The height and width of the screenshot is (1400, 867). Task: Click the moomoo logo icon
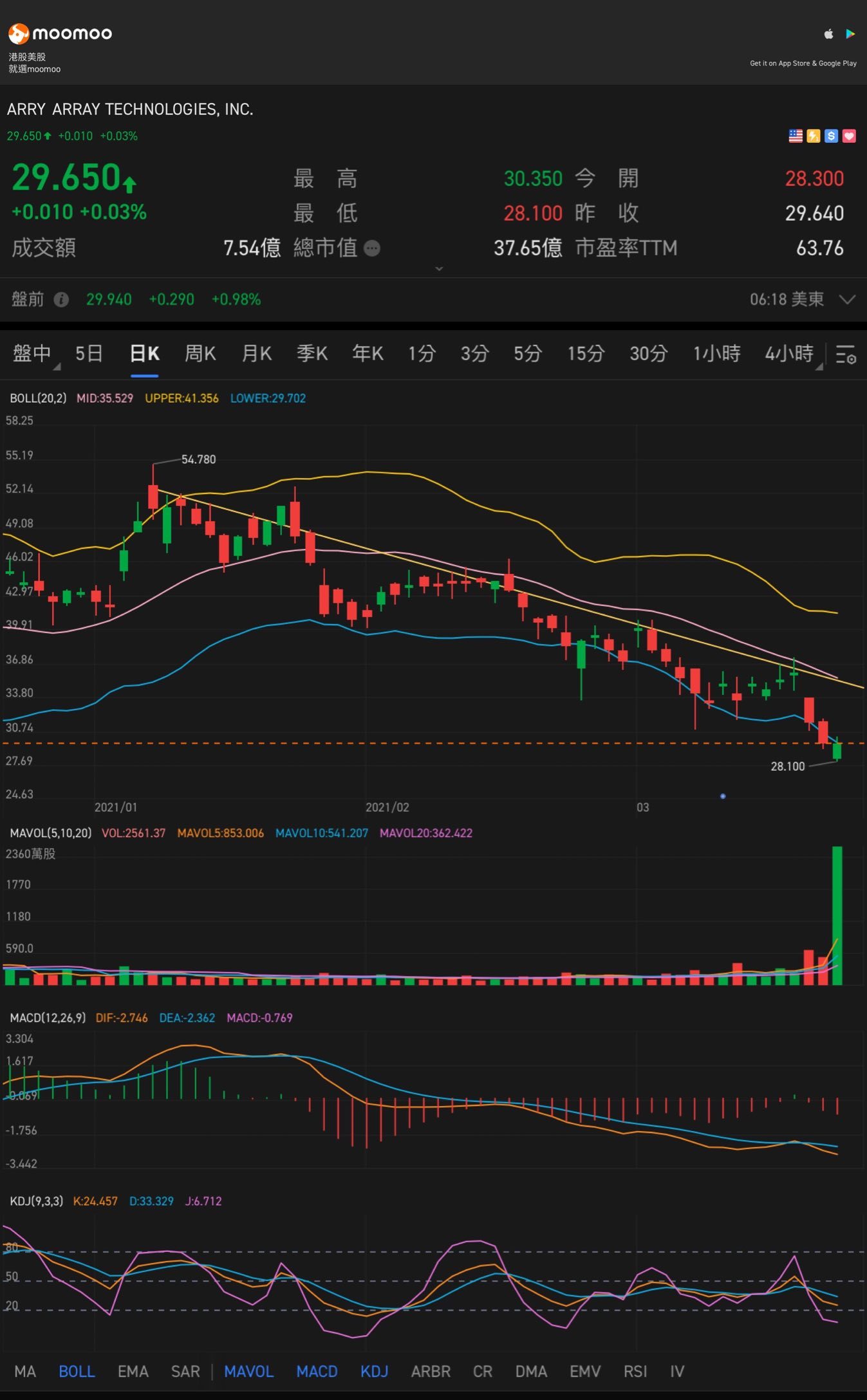coord(19,33)
